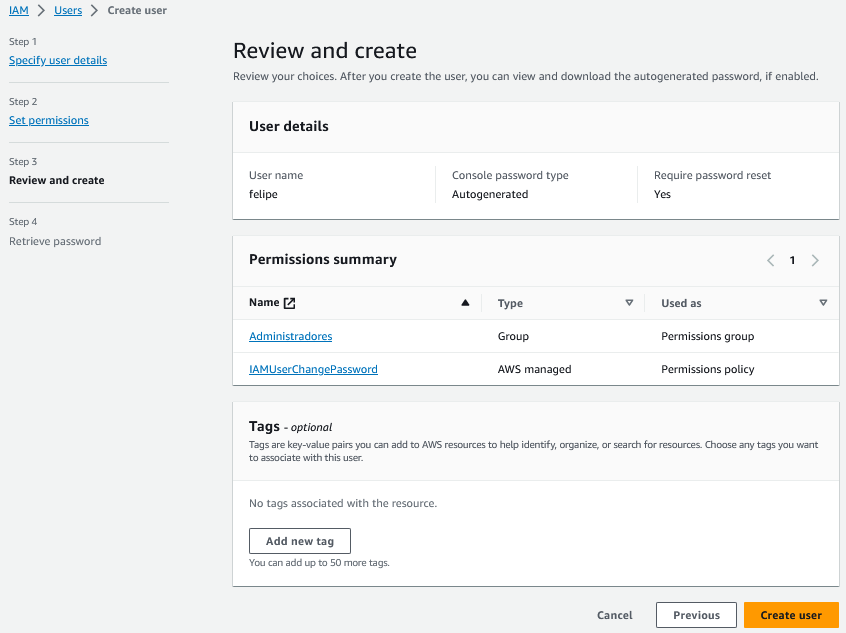The width and height of the screenshot is (846, 633).
Task: Click the orange Create user button
Action: tap(790, 615)
